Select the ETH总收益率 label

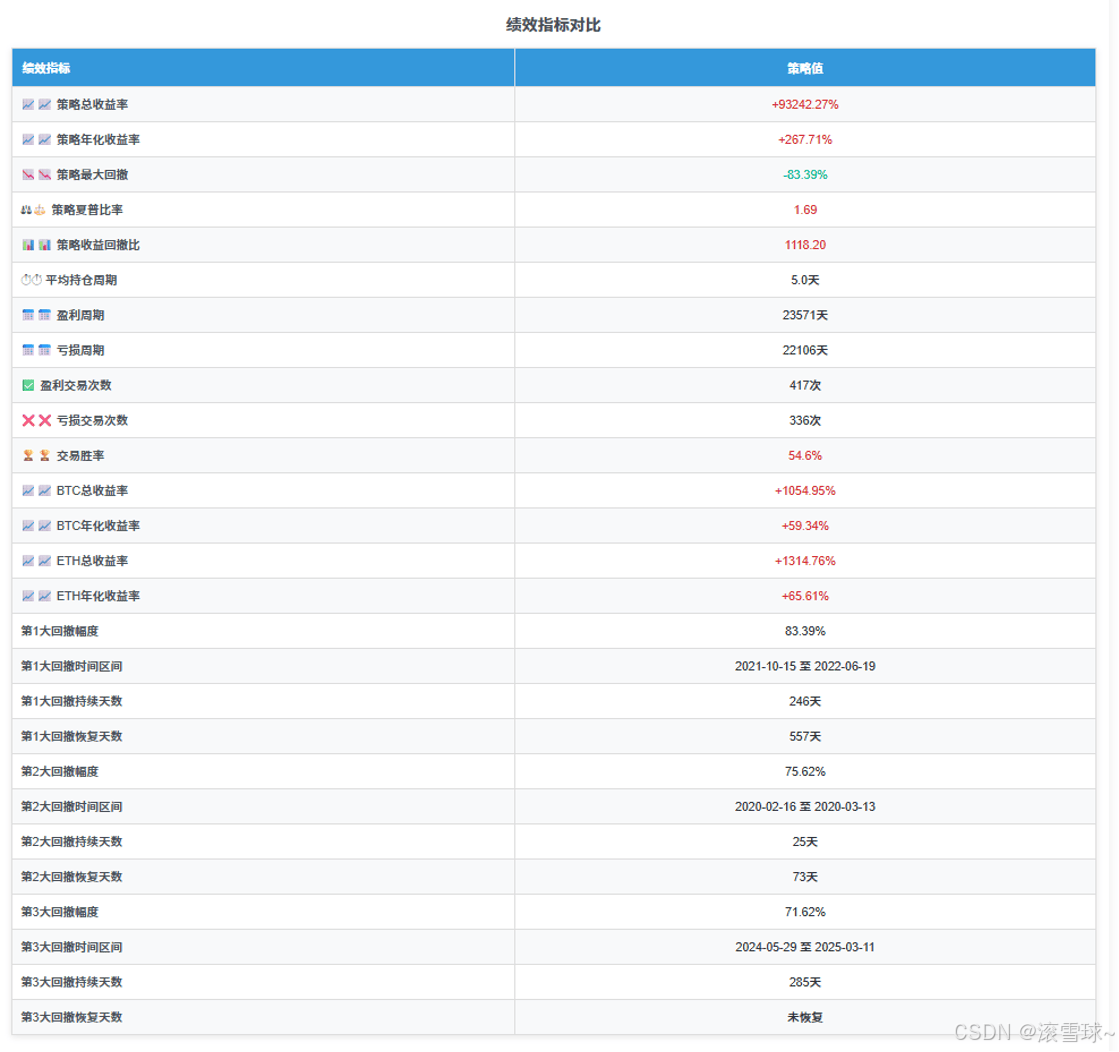(x=93, y=561)
